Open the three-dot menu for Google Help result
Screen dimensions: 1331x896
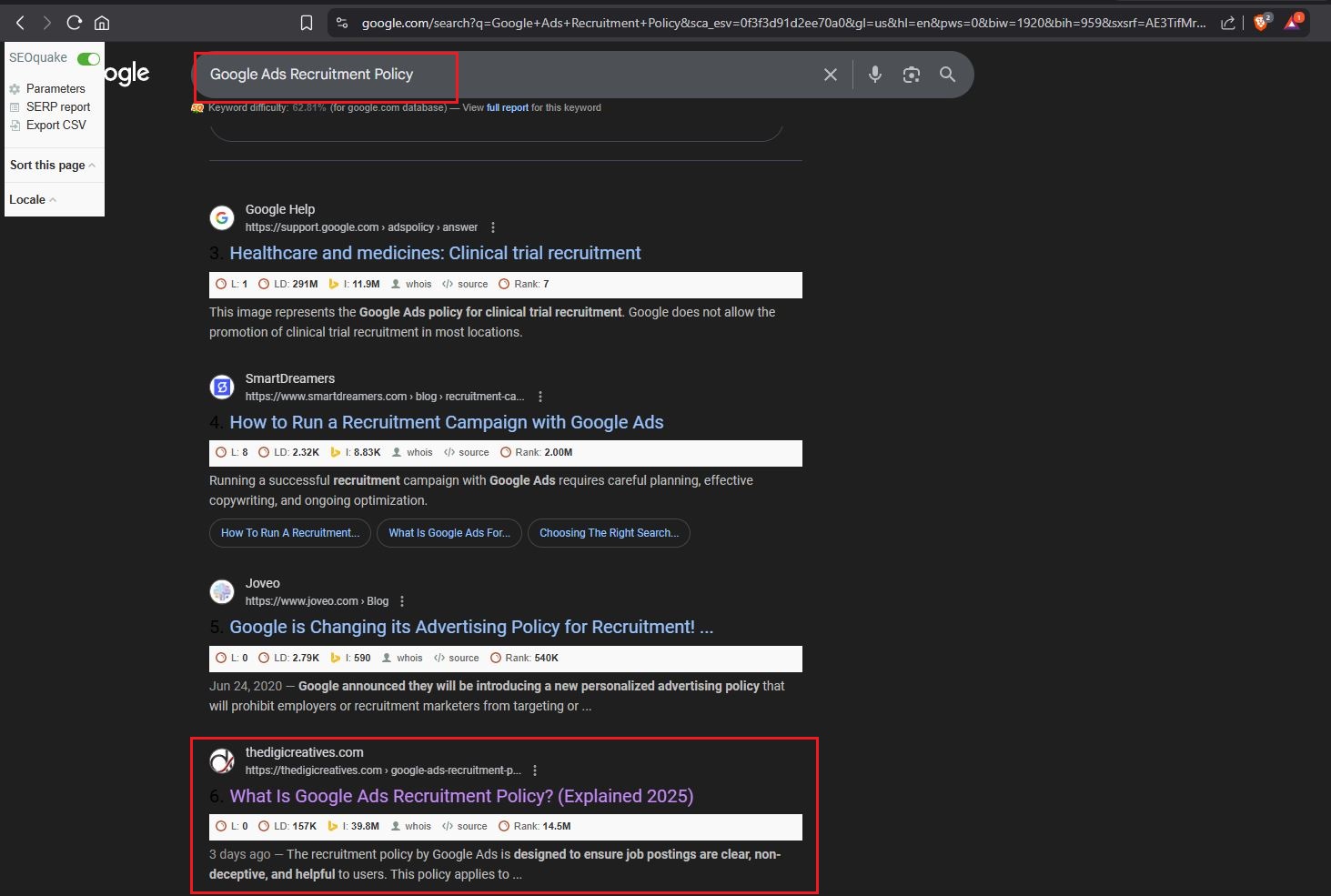pos(493,227)
